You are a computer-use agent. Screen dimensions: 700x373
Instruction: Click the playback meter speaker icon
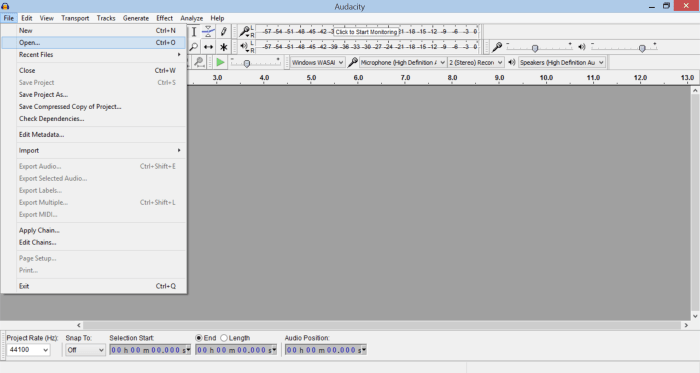(245, 46)
